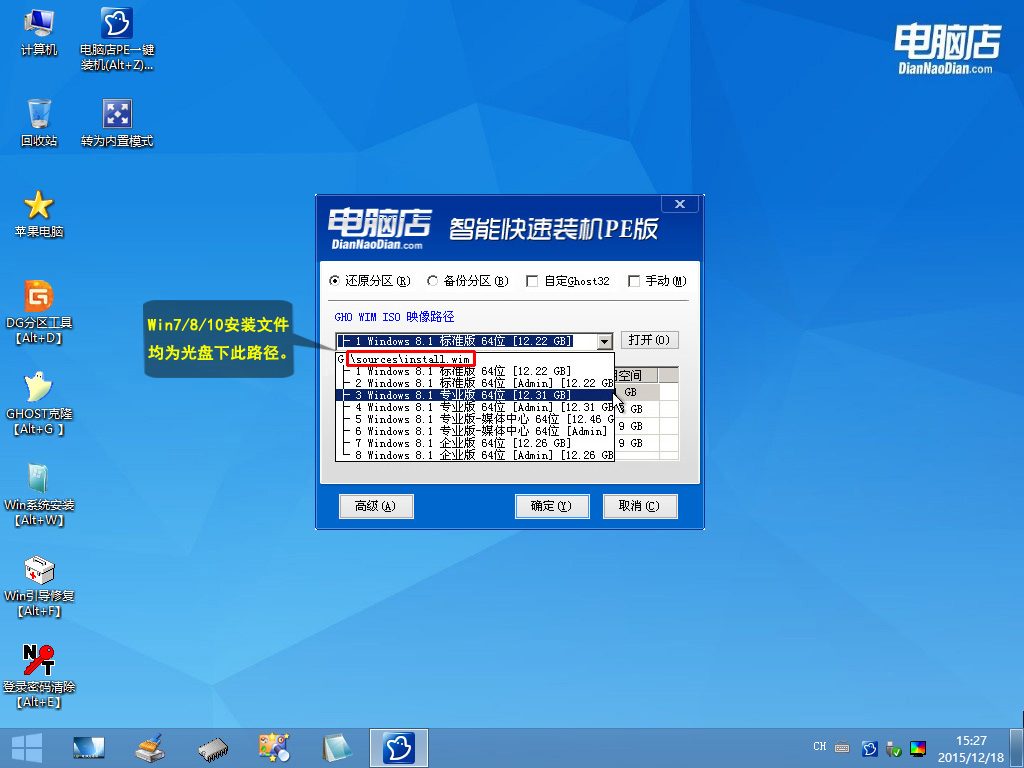Collapse the image version dropdown list
The width and height of the screenshot is (1024, 768).
point(604,340)
